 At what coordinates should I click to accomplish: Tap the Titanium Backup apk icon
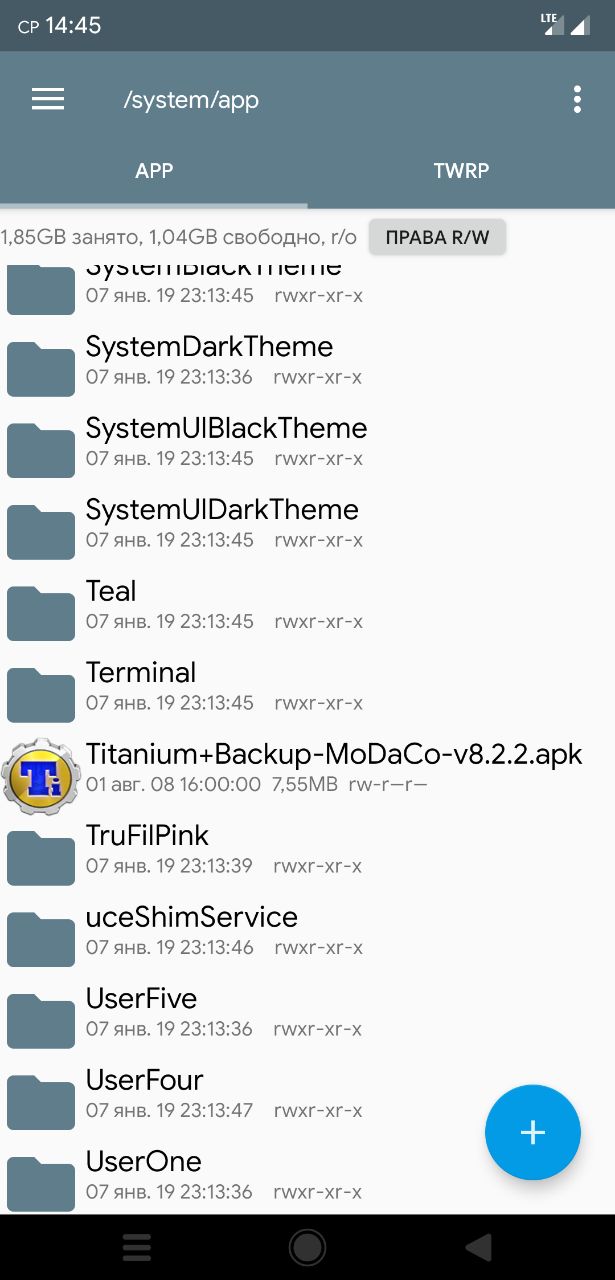click(x=41, y=775)
